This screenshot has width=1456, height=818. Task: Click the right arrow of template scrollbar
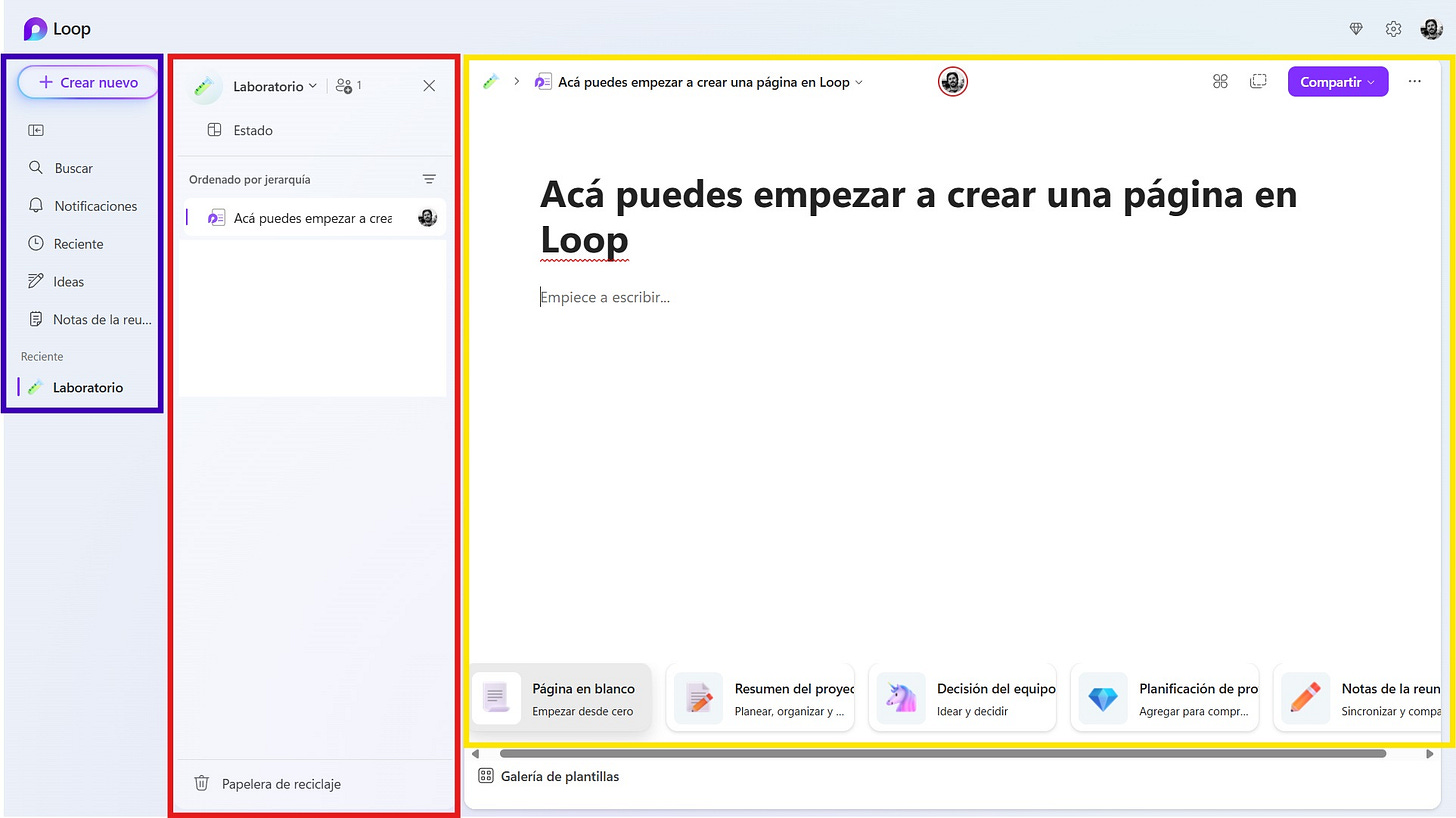point(1430,754)
